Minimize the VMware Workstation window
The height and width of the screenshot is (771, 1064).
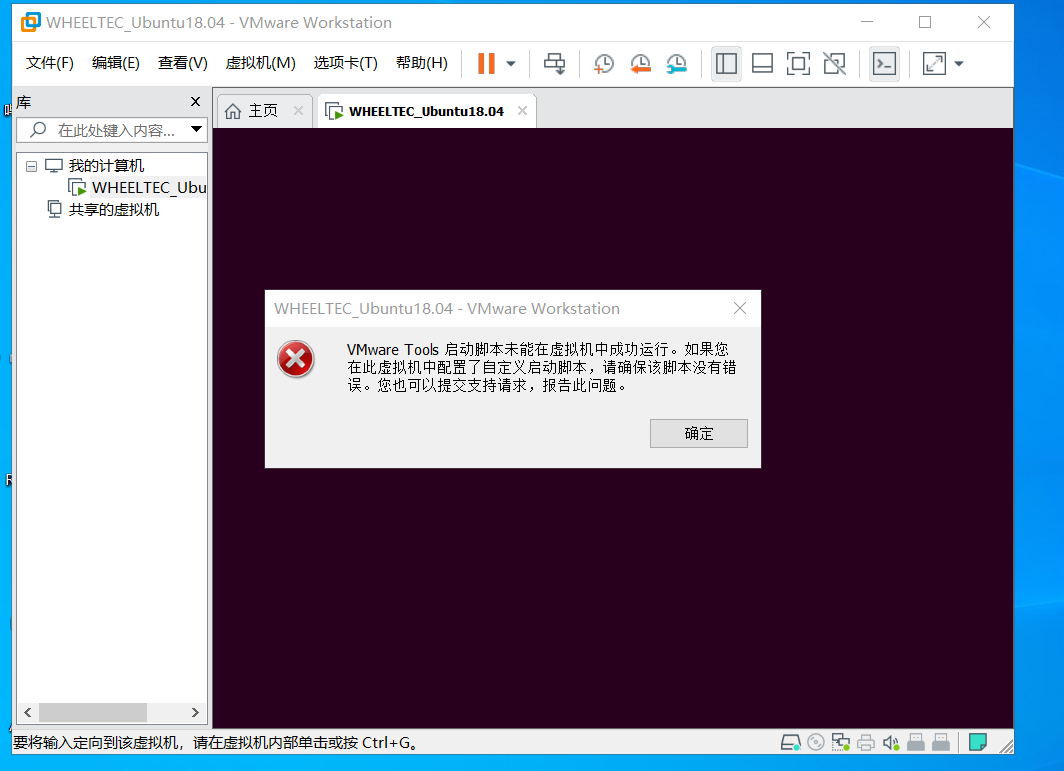867,22
